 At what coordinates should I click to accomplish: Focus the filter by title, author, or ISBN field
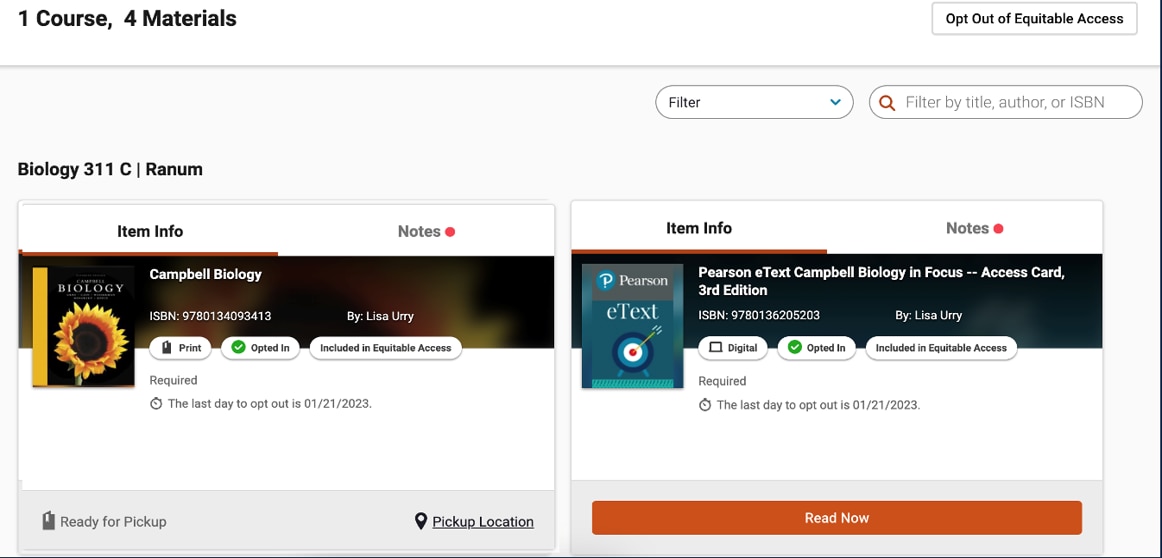pyautogui.click(x=1006, y=102)
